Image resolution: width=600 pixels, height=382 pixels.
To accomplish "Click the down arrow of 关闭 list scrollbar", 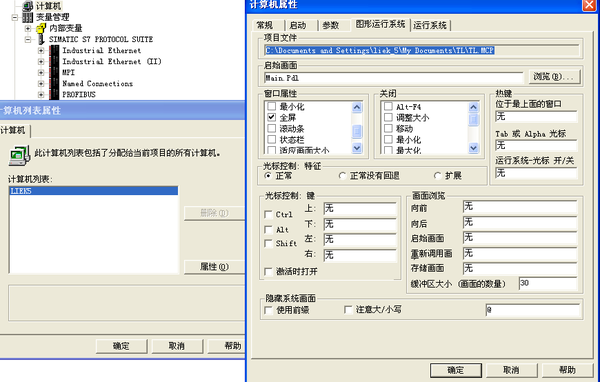I will coord(473,147).
